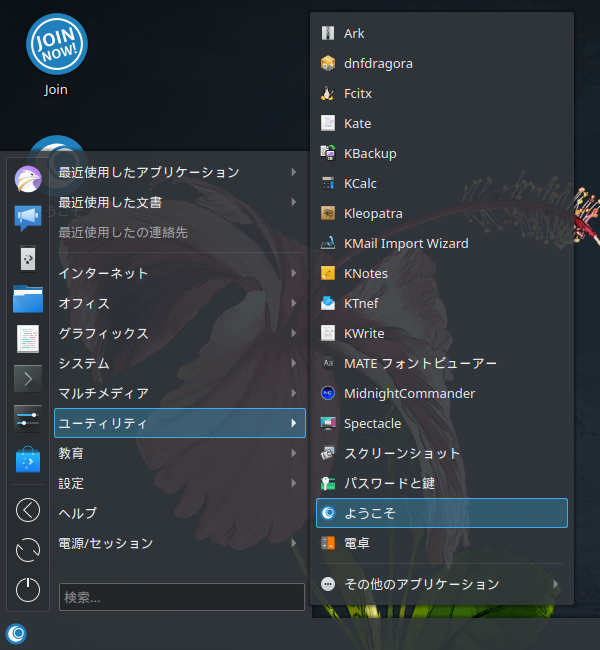Click the KNotes yellow note icon

(x=328, y=273)
